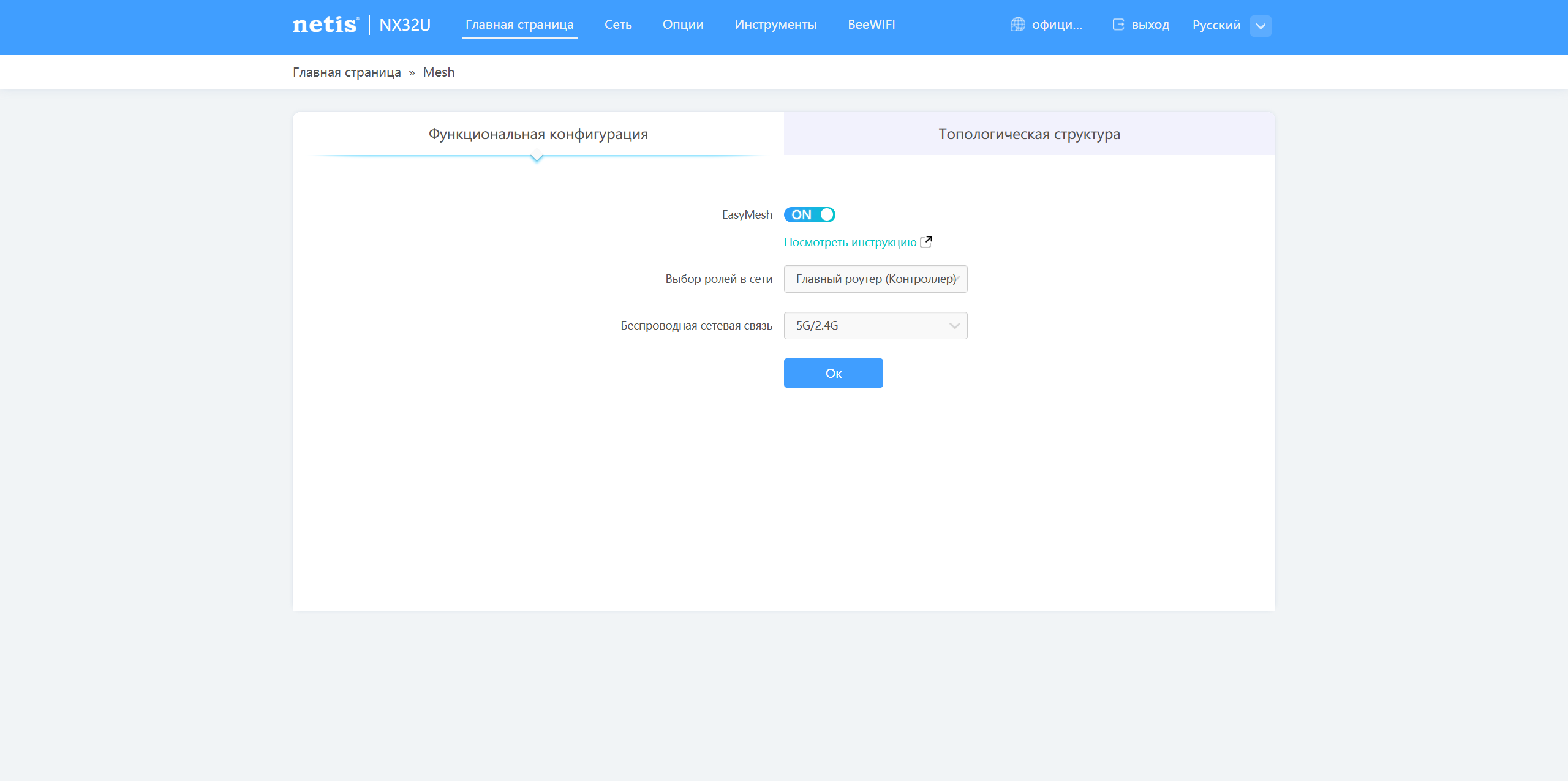Open Посмотреть инструкцию link

tap(850, 242)
